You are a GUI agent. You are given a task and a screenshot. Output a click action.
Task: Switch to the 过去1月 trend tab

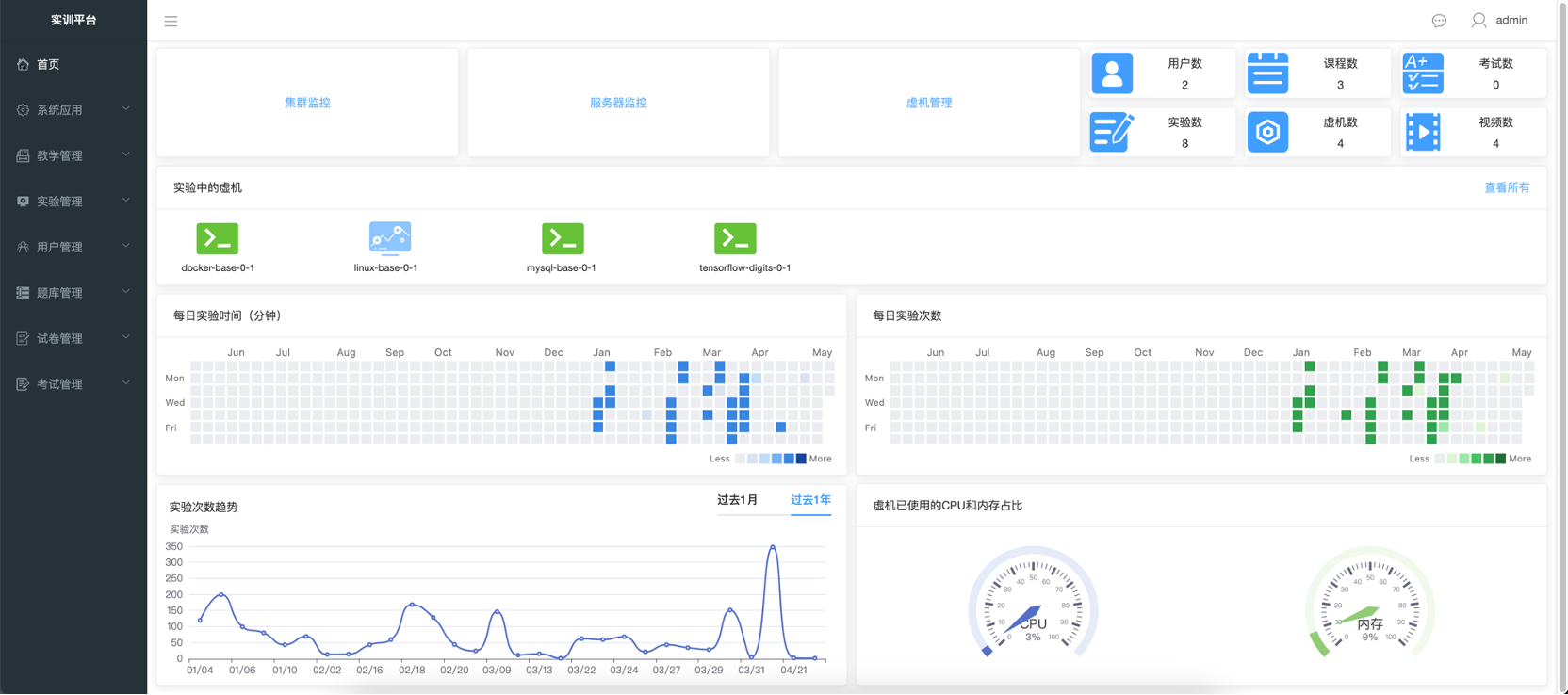click(x=737, y=500)
